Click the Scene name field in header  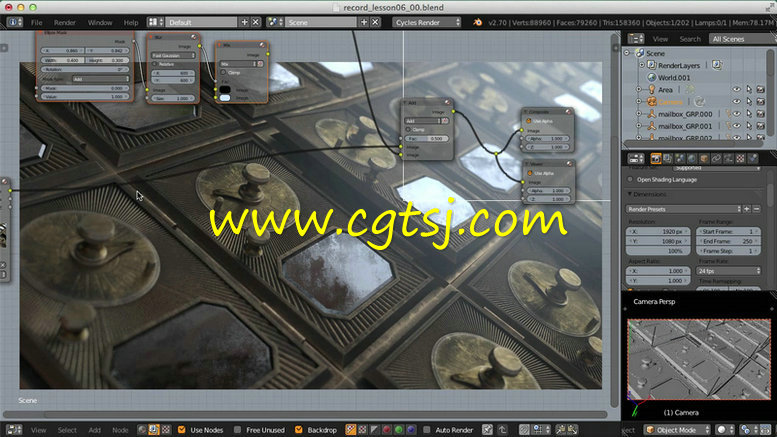tap(321, 22)
